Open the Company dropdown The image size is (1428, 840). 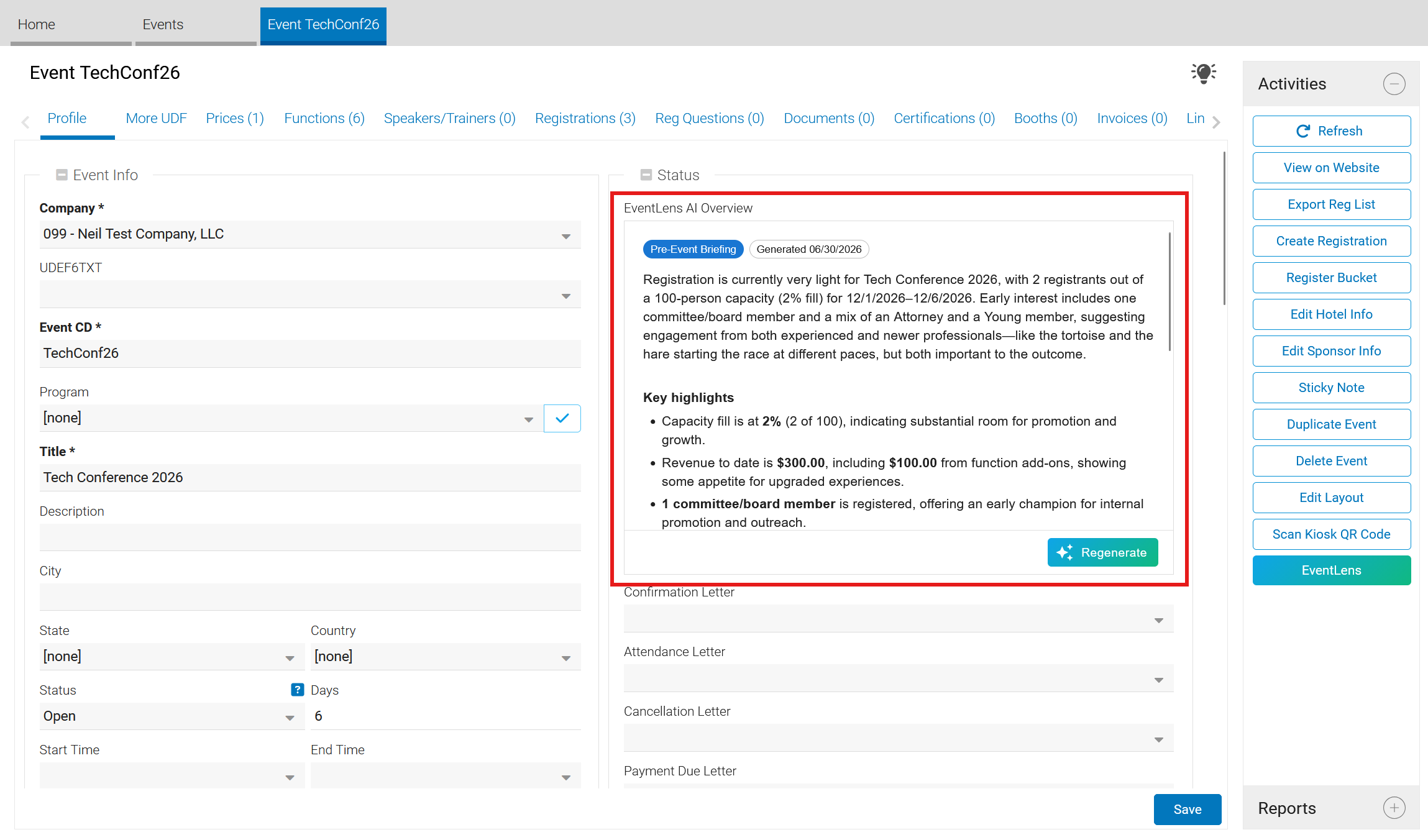coord(310,234)
